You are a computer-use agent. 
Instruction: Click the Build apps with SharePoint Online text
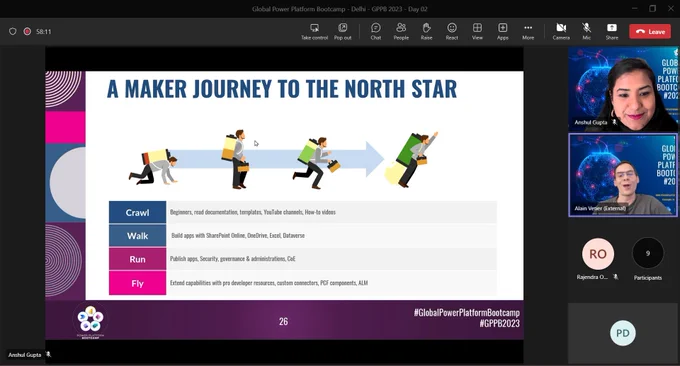(x=238, y=235)
